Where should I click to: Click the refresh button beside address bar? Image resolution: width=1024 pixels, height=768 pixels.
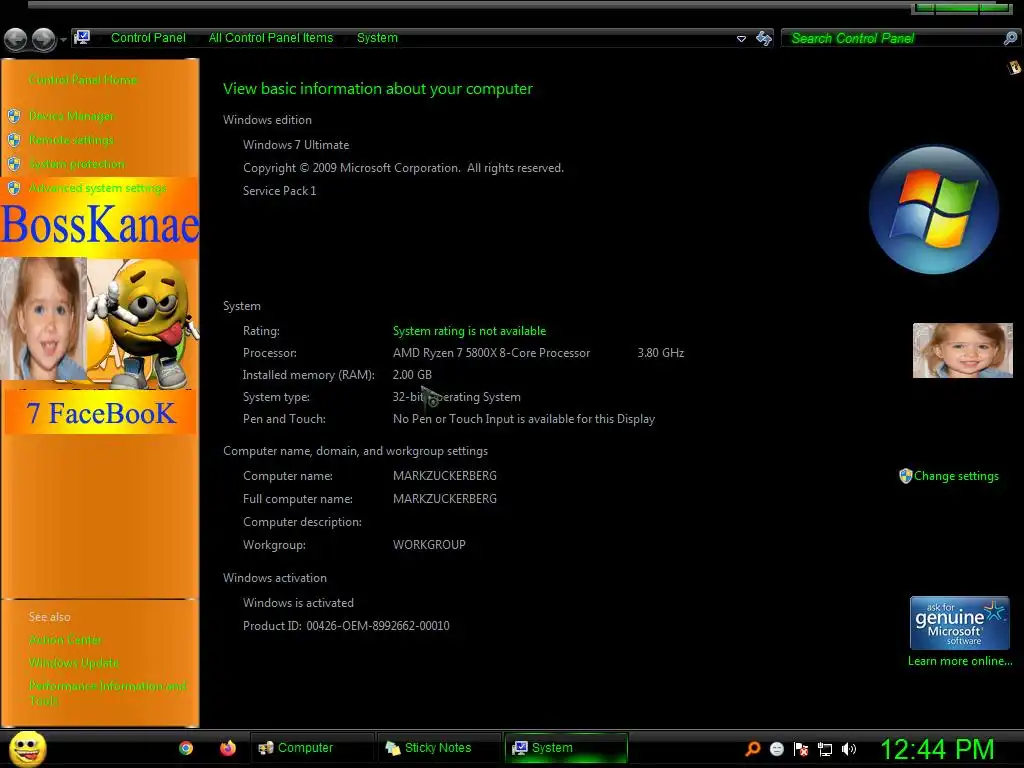(763, 38)
